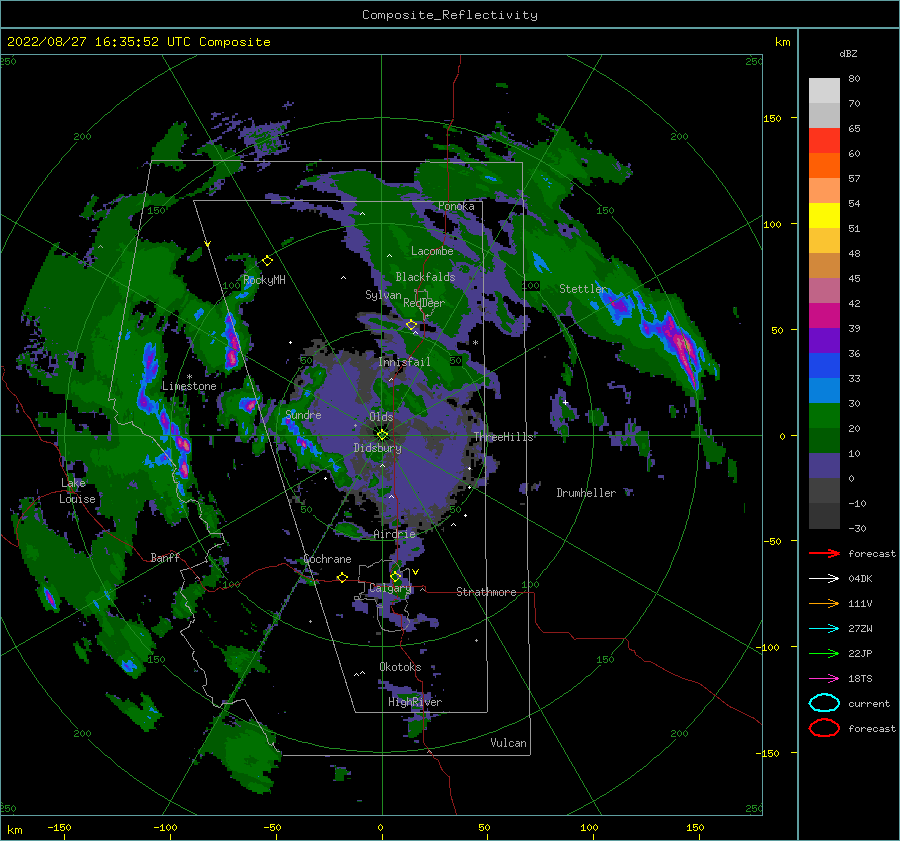Click the Sylvan town label

pyautogui.click(x=383, y=294)
